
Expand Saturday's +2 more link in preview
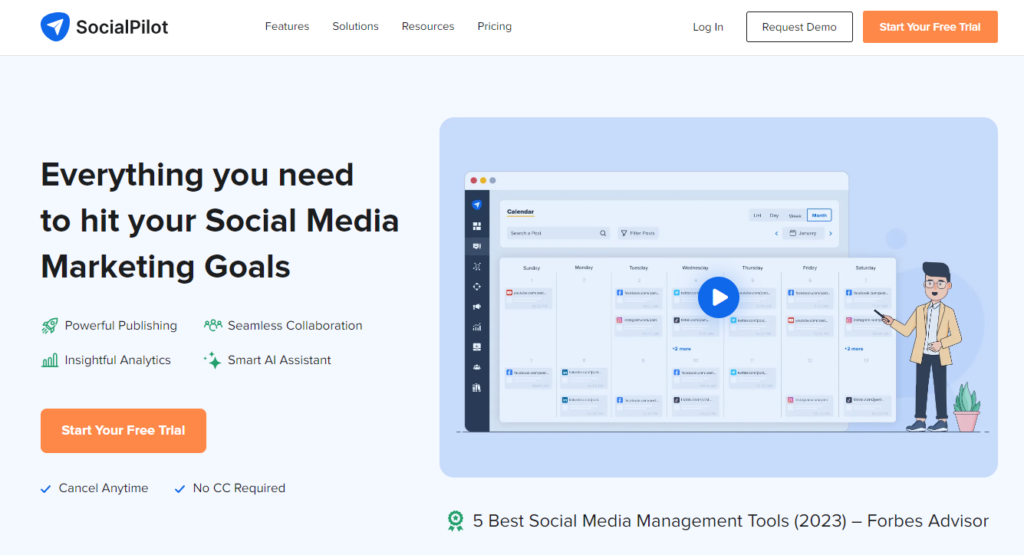pyautogui.click(x=854, y=349)
